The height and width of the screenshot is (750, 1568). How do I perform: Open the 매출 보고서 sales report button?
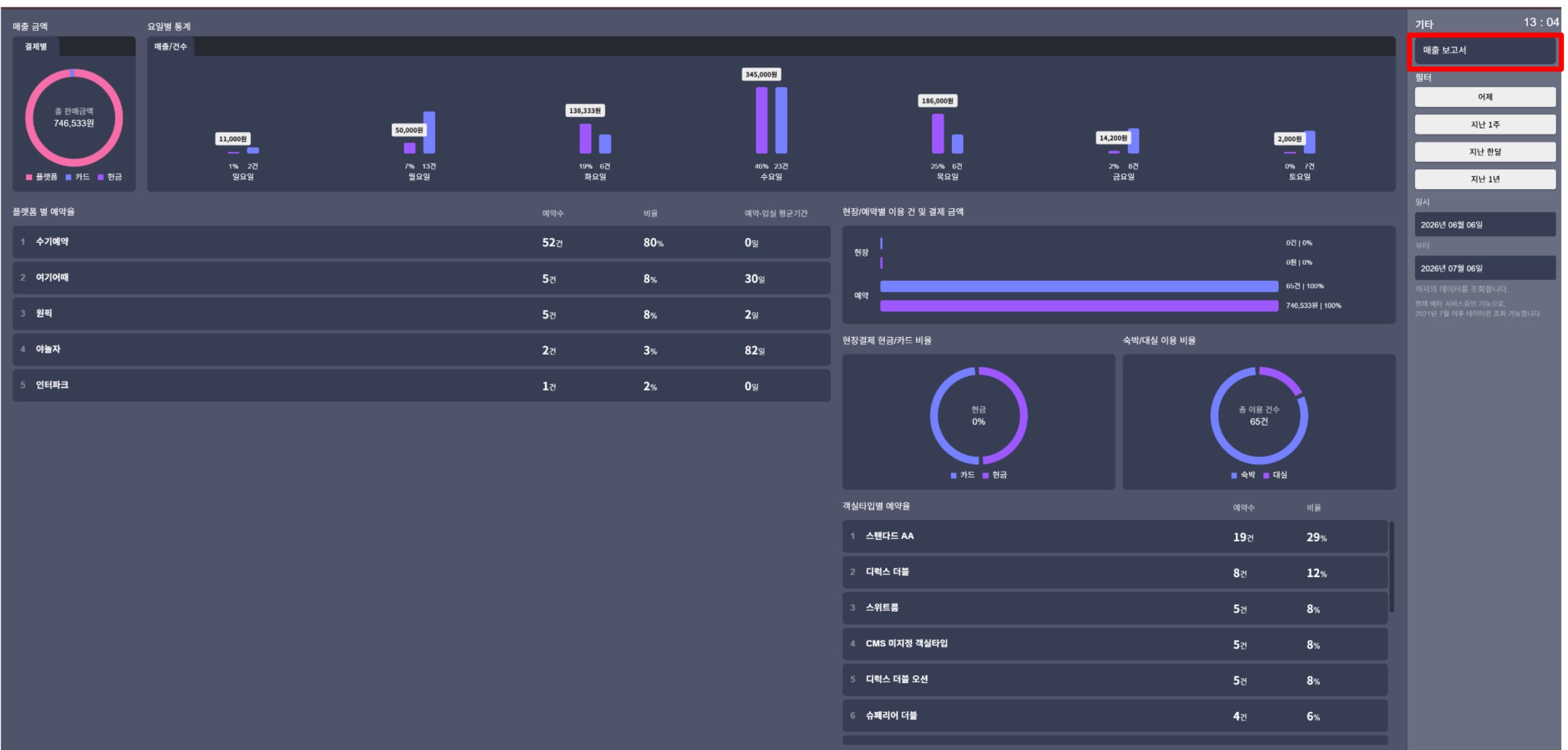click(x=1485, y=51)
